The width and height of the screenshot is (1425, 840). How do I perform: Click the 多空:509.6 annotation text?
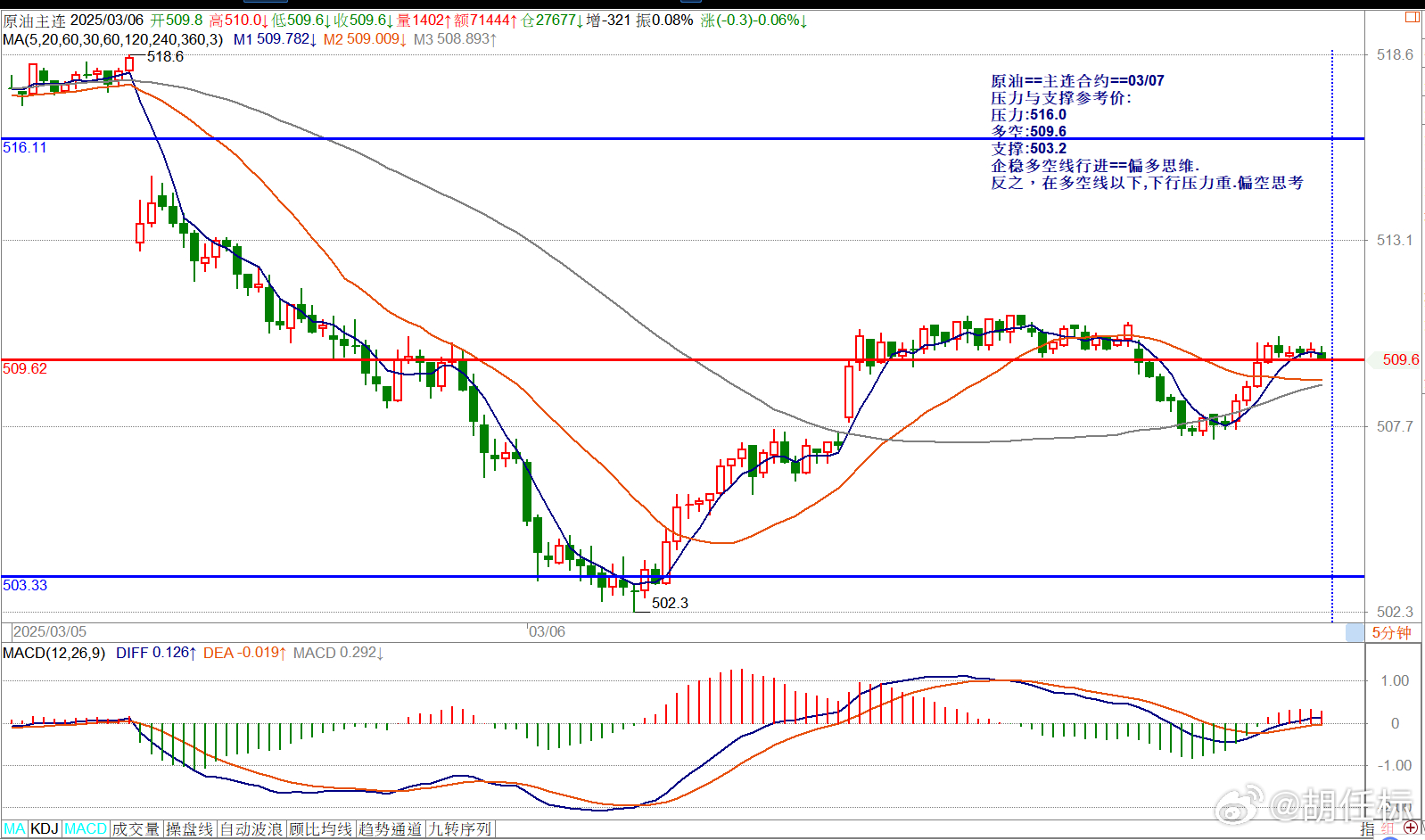point(1028,131)
